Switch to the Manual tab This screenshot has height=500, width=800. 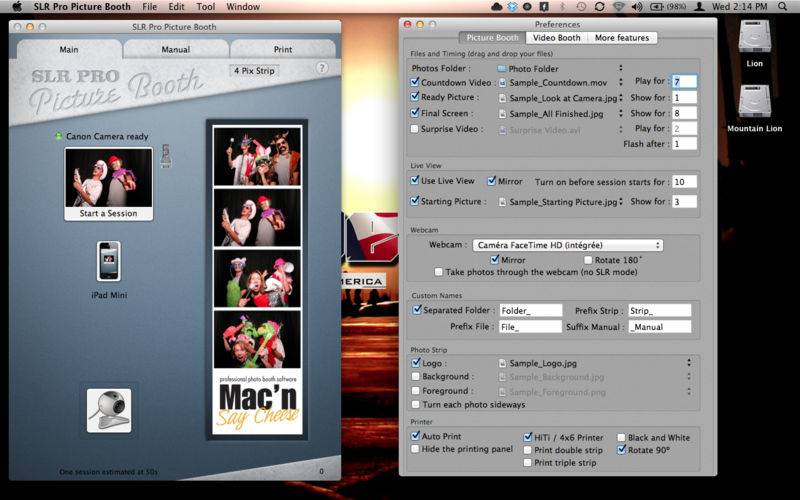[x=176, y=49]
